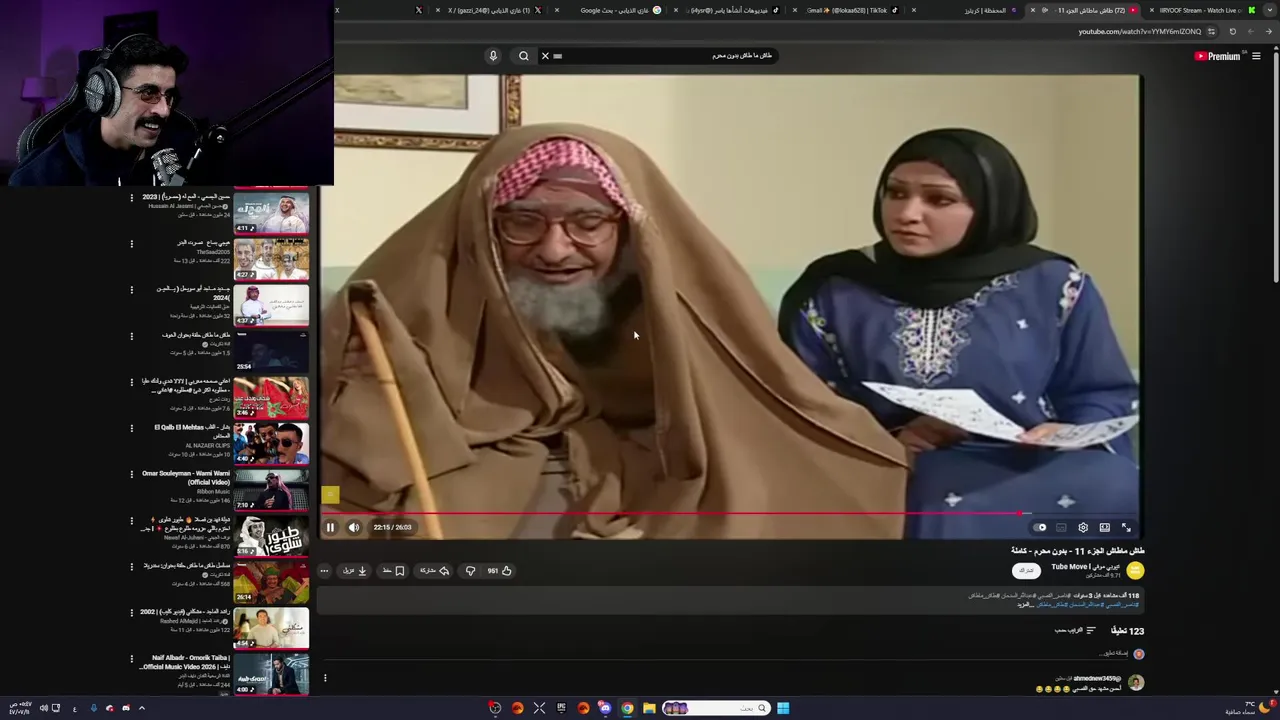The image size is (1280, 720).
Task: Toggle subtitles/captions button in player
Action: pos(1061,527)
